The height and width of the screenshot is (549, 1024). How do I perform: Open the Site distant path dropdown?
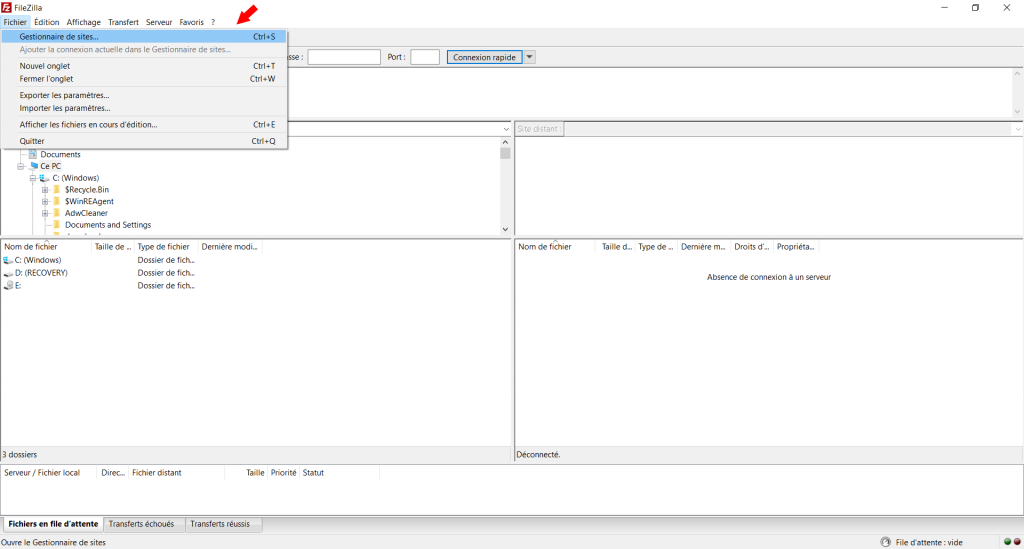tap(1017, 129)
